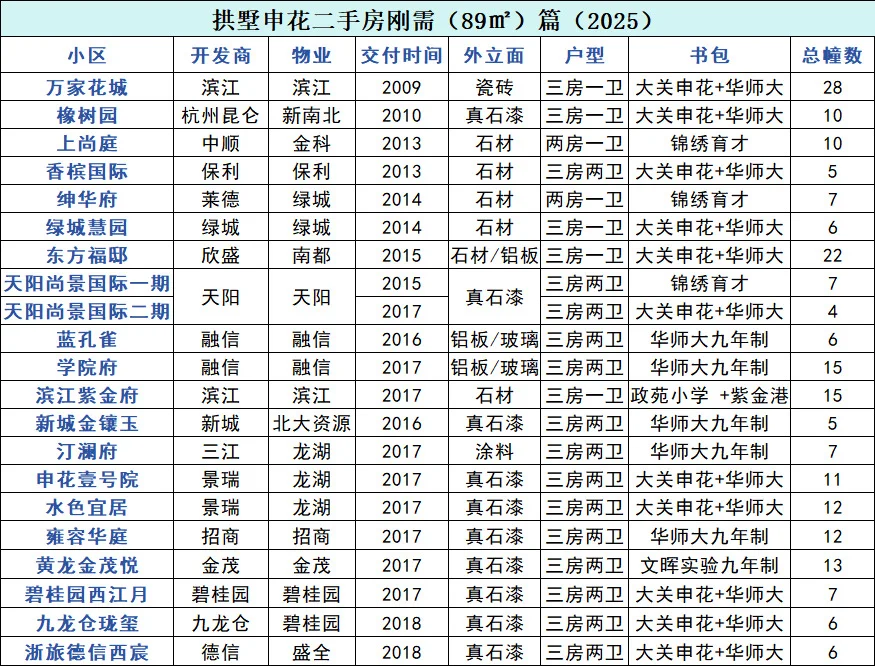Select the 欣盛 developer cell
This screenshot has height=666, width=875.
tap(221, 255)
